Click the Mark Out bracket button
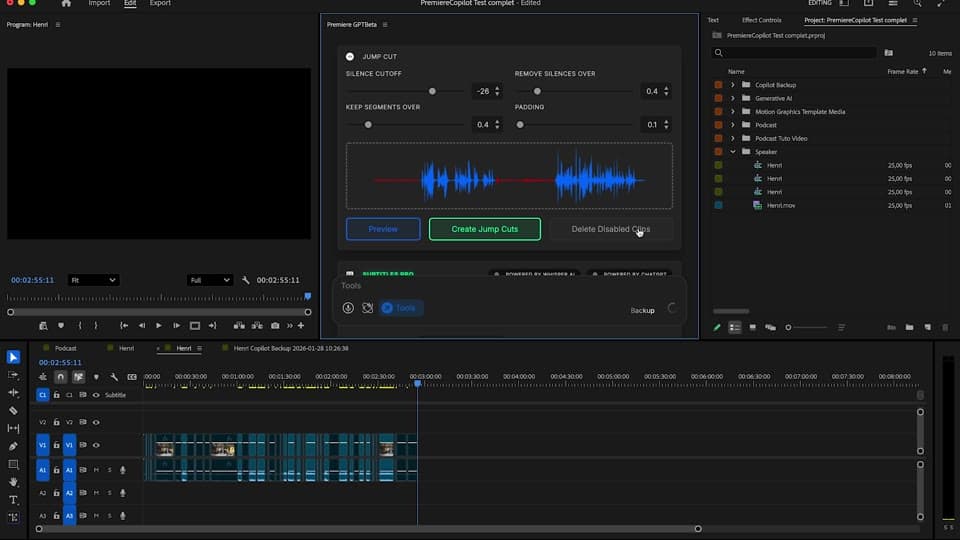Viewport: 960px width, 540px height. pos(96,326)
